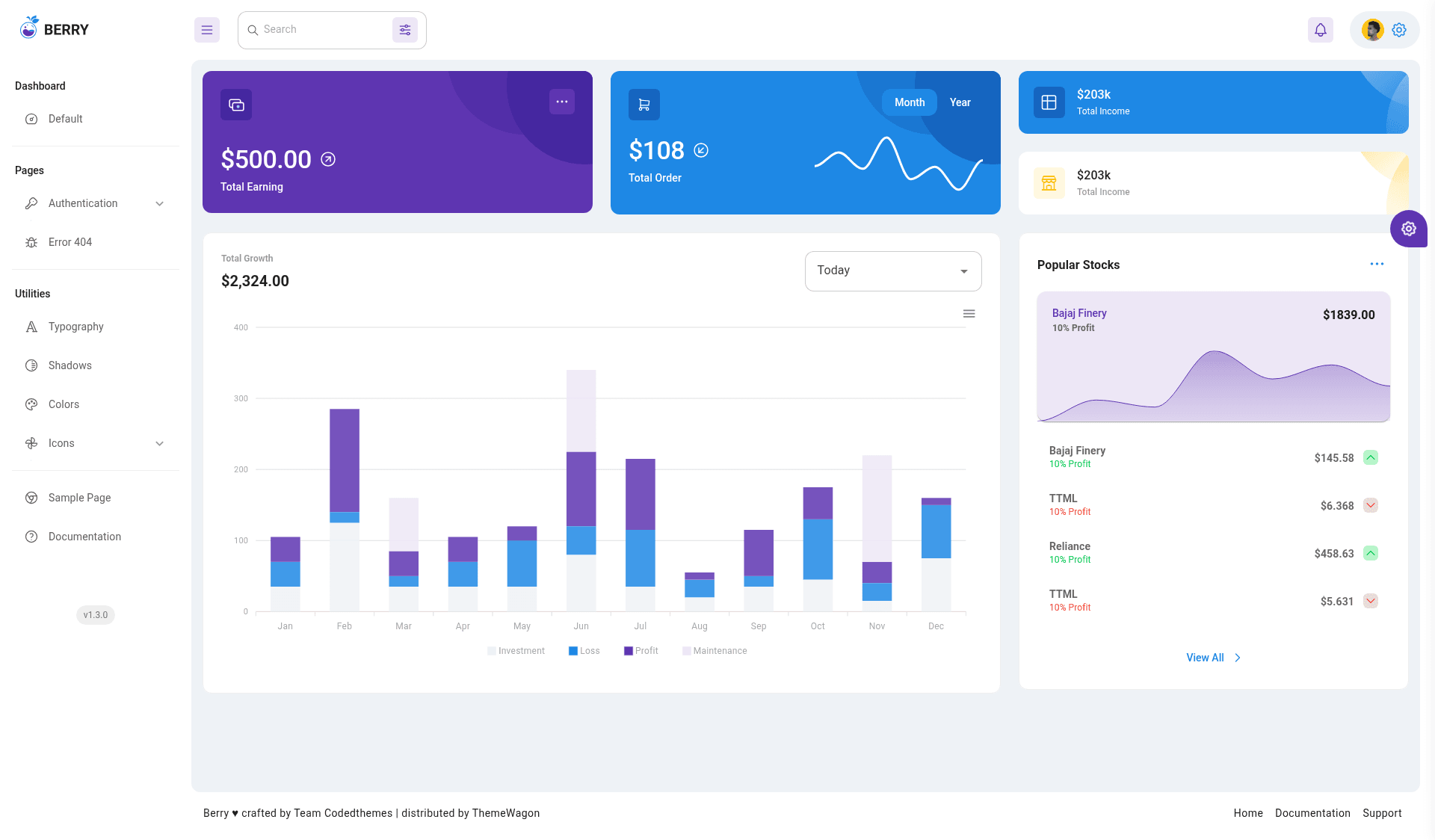Click the June bar in growth chart

[x=581, y=490]
